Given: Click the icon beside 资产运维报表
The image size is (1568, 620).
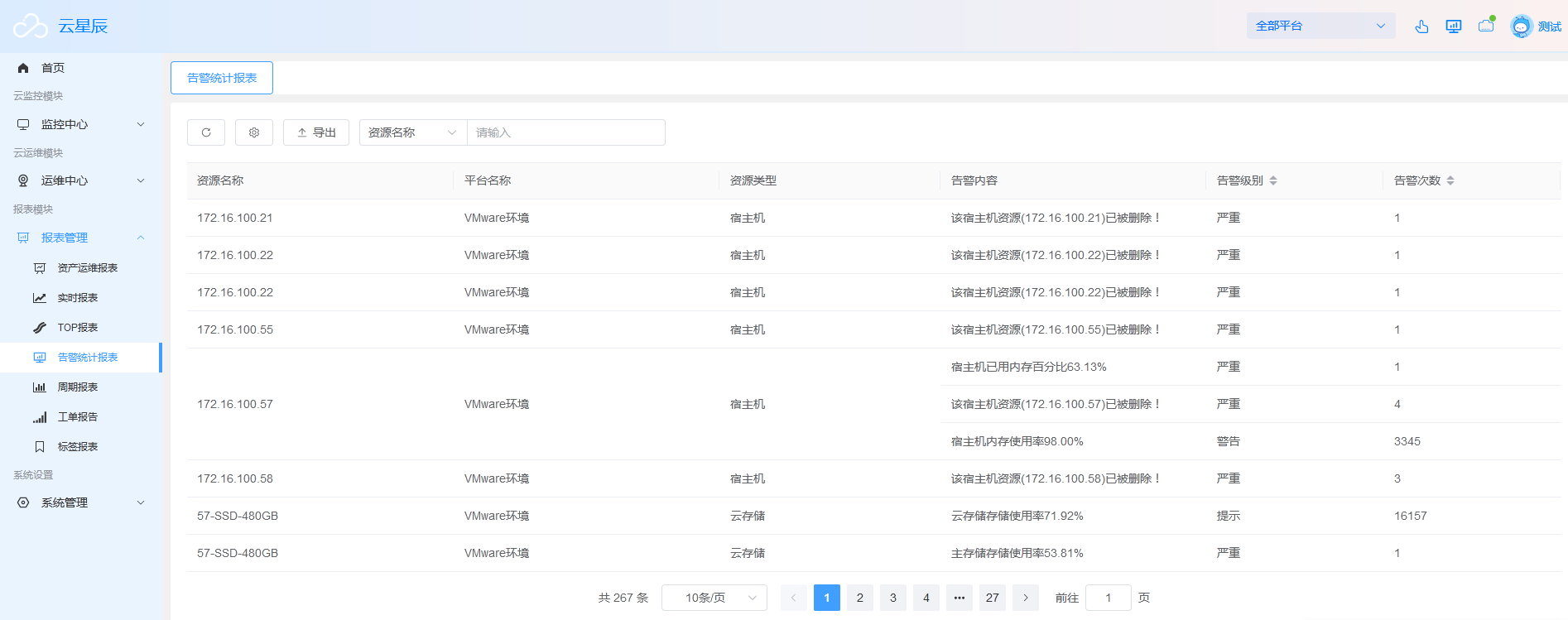Looking at the screenshot, I should click(40, 268).
